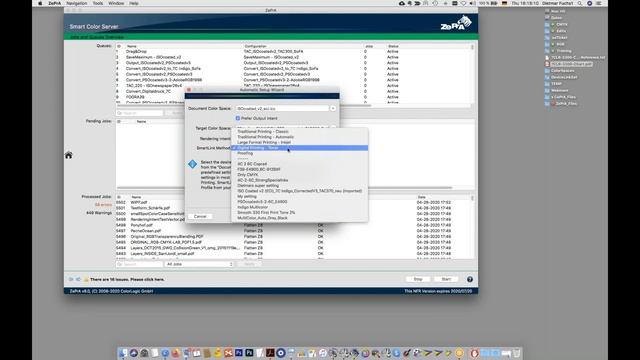Open Document Color Space dropdown

282,109
